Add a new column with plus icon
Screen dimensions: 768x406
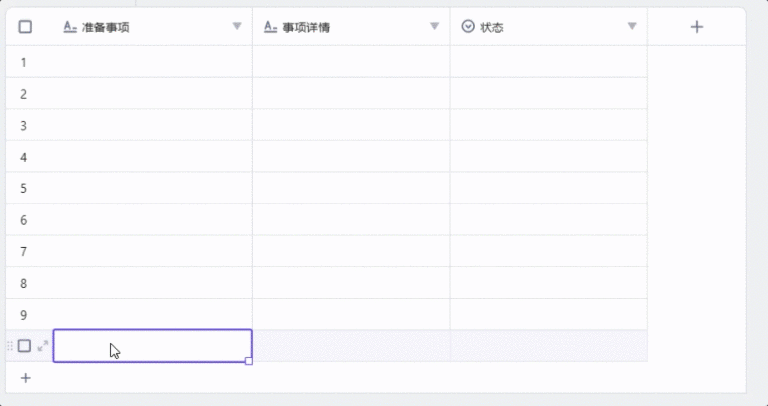click(697, 27)
